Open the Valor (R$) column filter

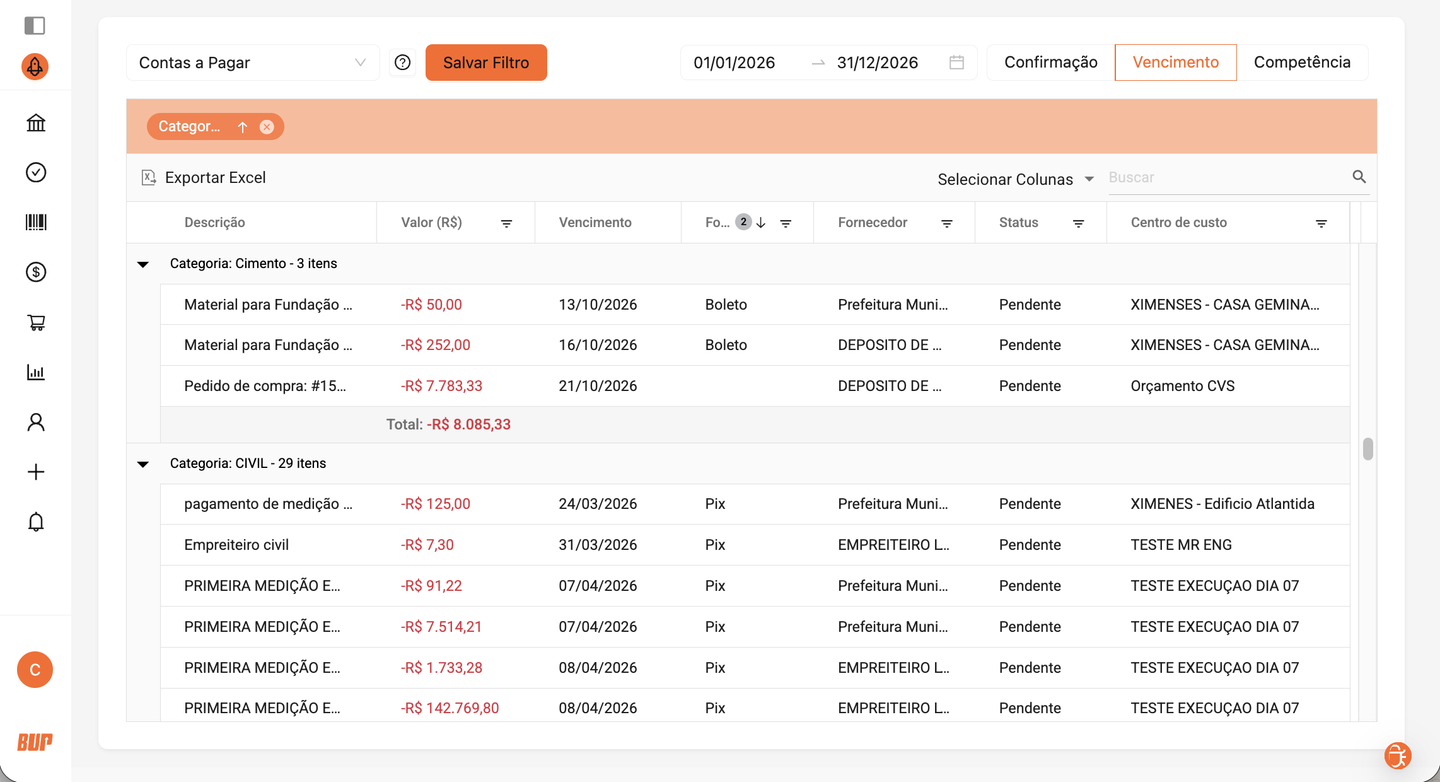click(x=506, y=223)
